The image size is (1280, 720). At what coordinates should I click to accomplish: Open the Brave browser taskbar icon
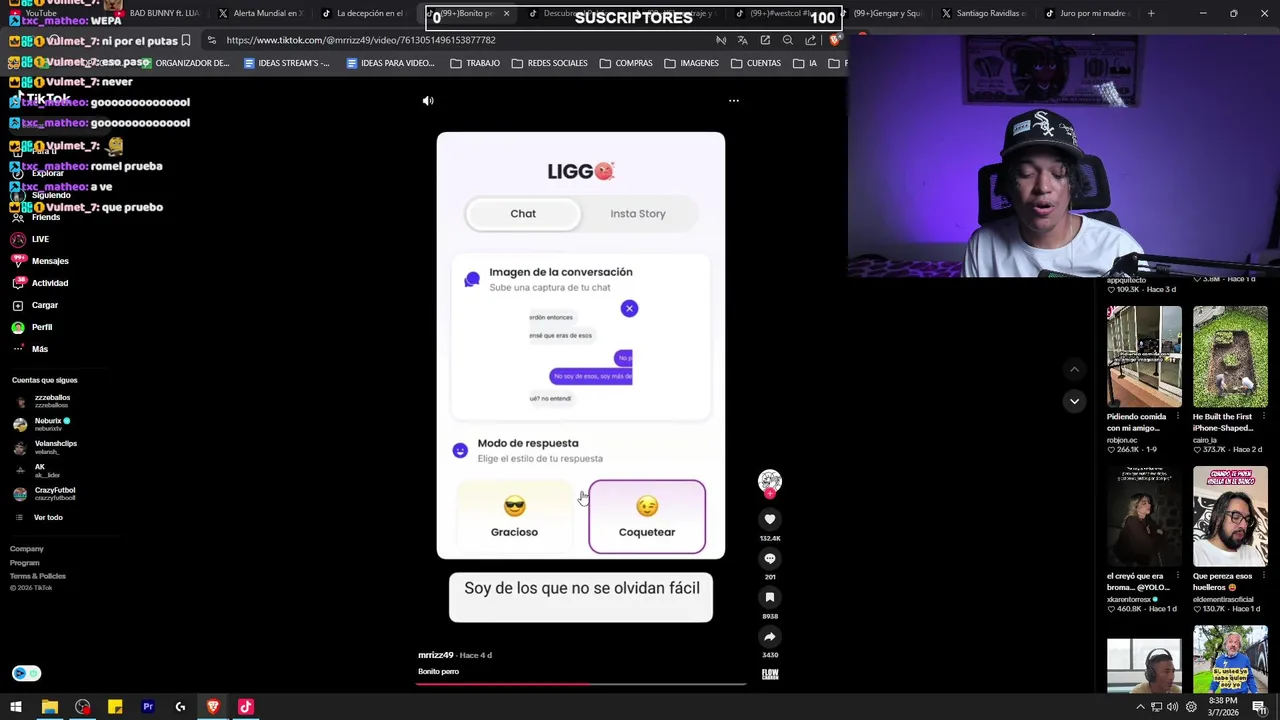[x=213, y=707]
